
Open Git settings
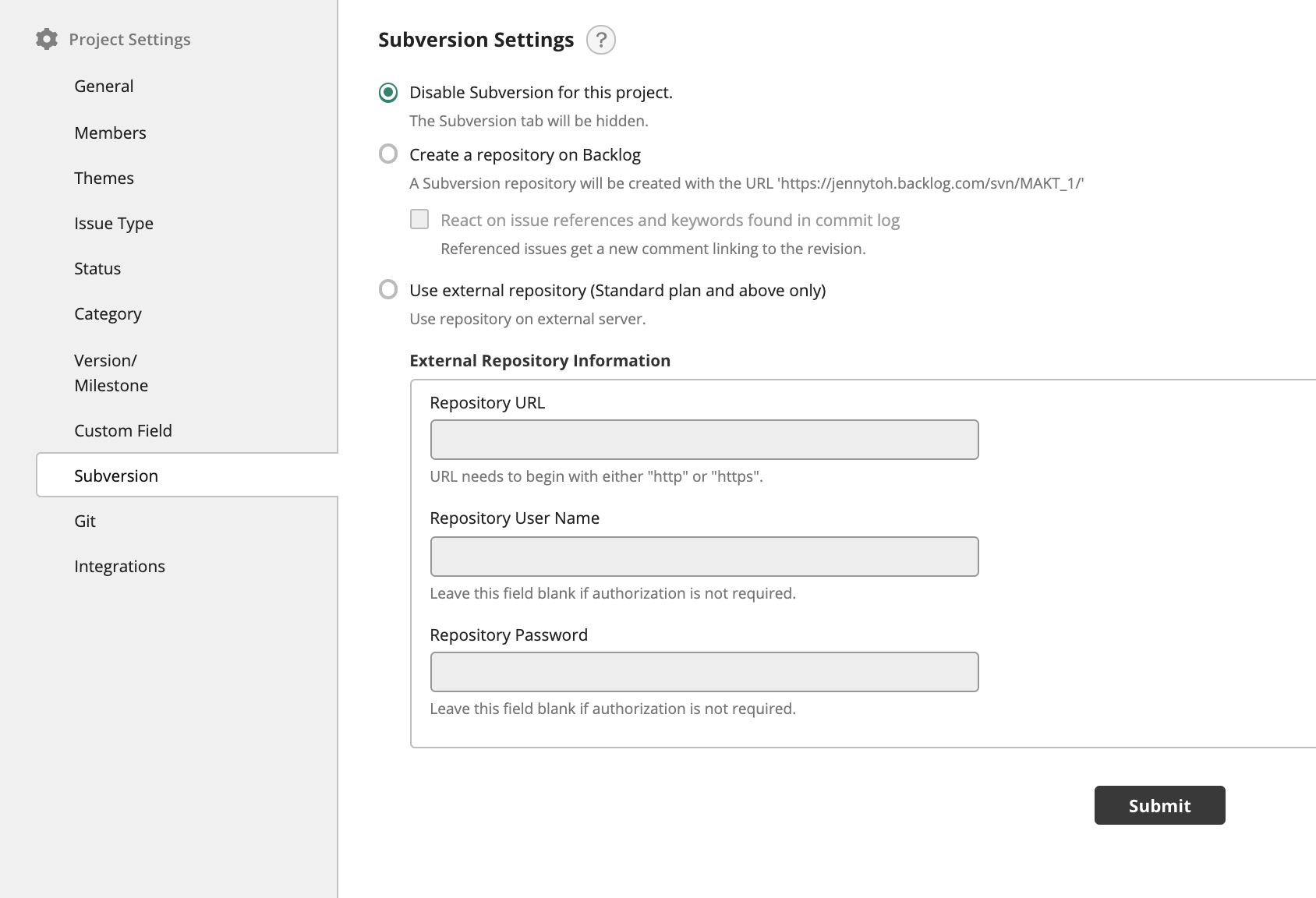point(85,521)
